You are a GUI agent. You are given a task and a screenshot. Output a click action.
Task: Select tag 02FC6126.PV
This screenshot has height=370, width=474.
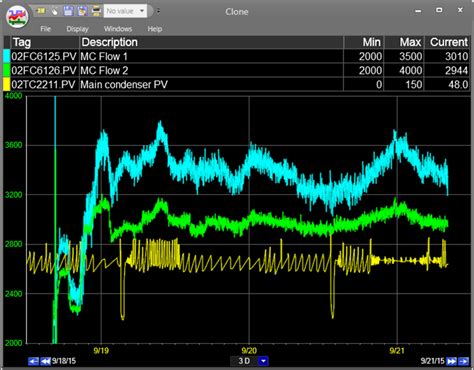44,70
